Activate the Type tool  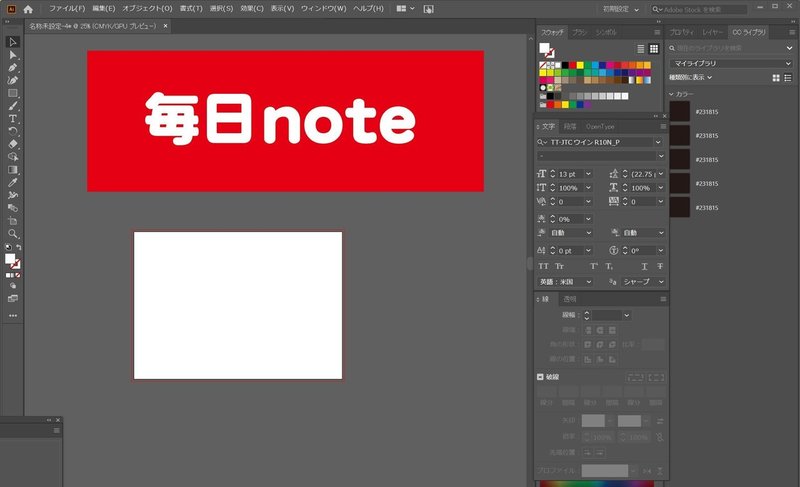[13, 119]
